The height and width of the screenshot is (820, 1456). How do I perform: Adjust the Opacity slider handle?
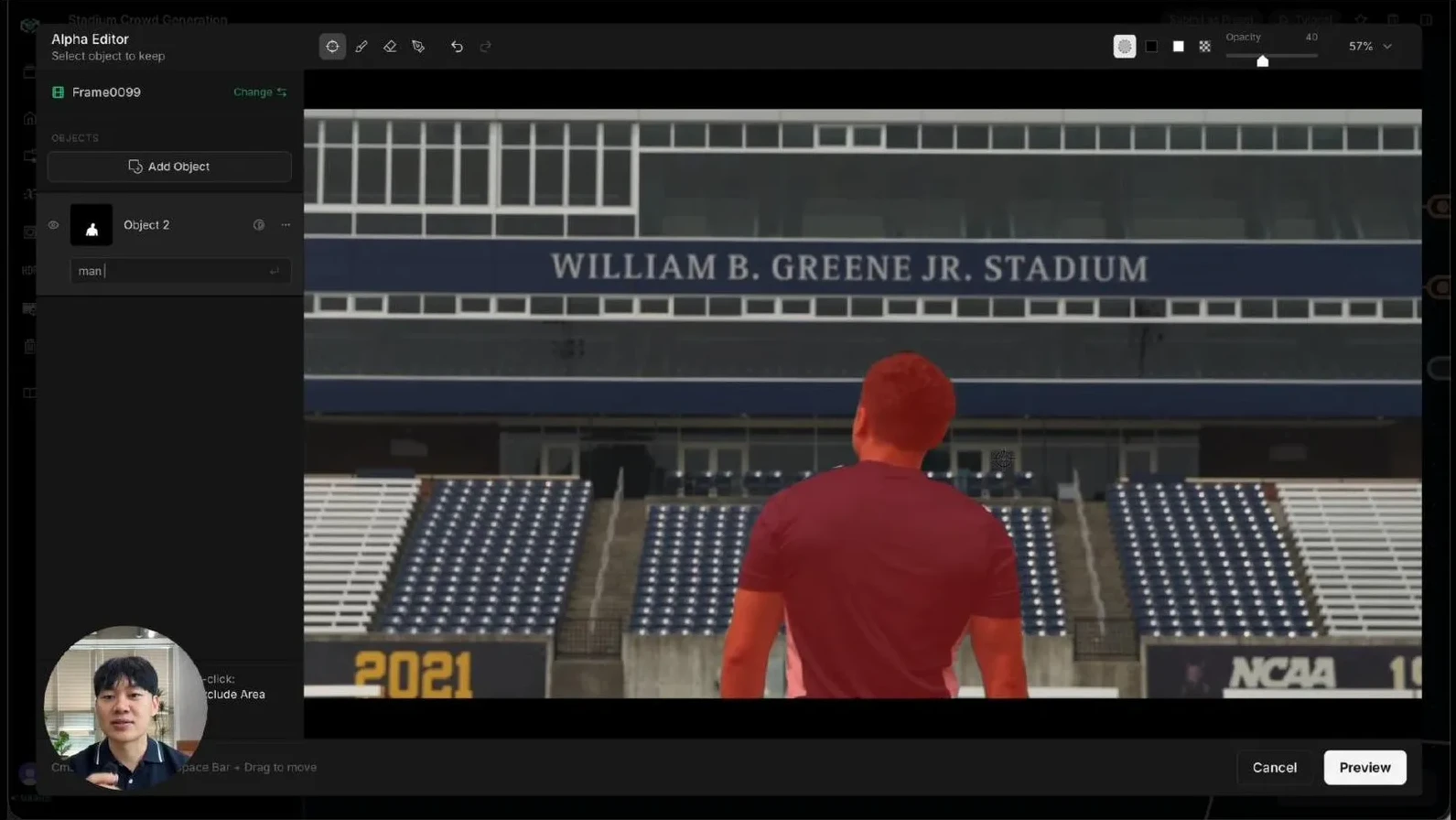(x=1263, y=60)
